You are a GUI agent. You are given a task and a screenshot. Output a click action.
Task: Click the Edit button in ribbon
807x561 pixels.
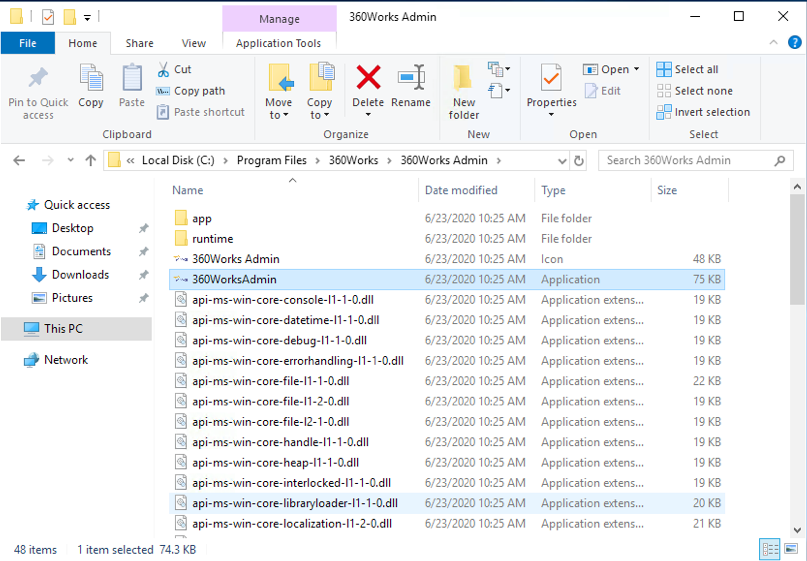pyautogui.click(x=603, y=91)
